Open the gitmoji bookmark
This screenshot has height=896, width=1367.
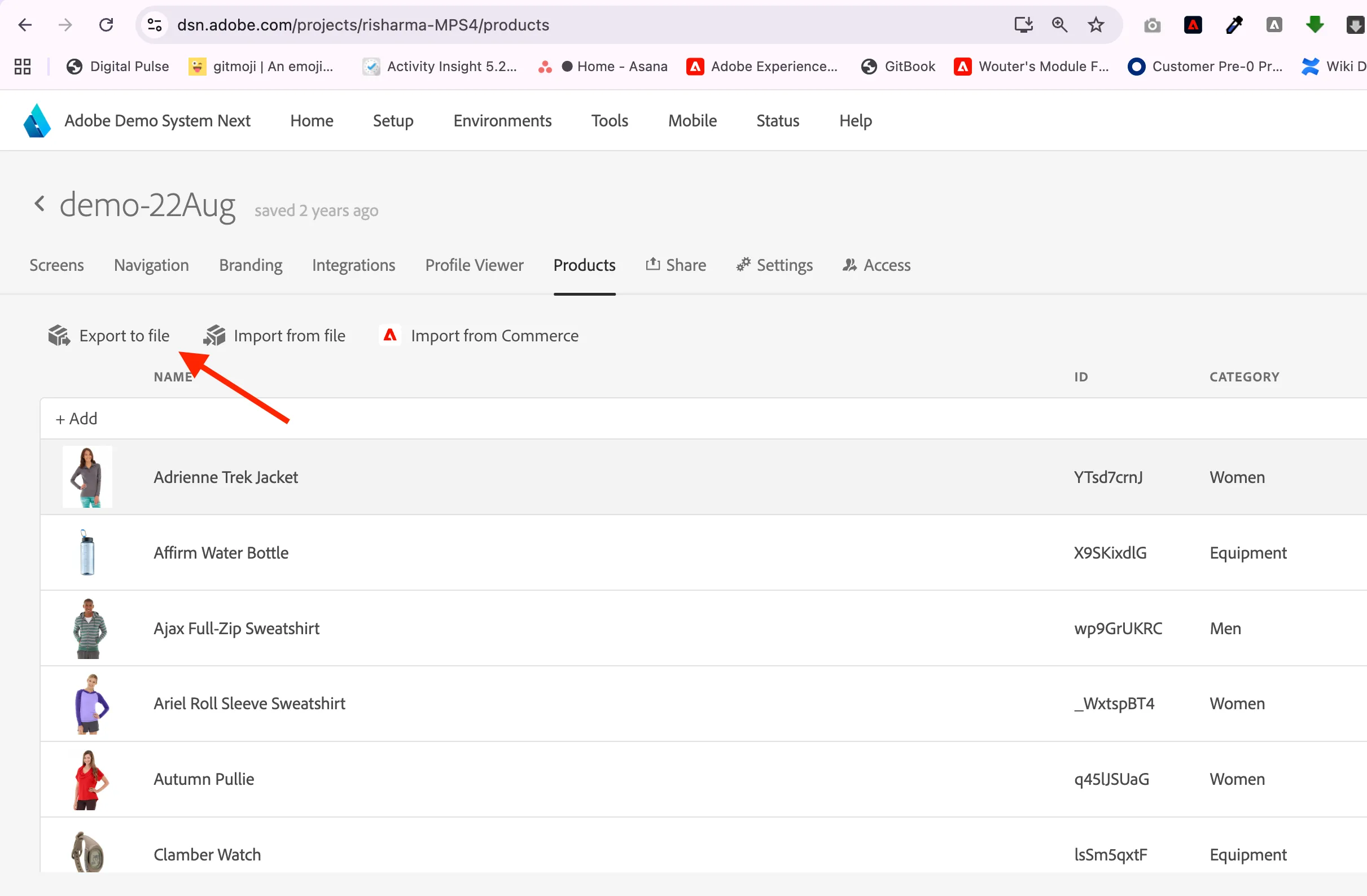(261, 67)
